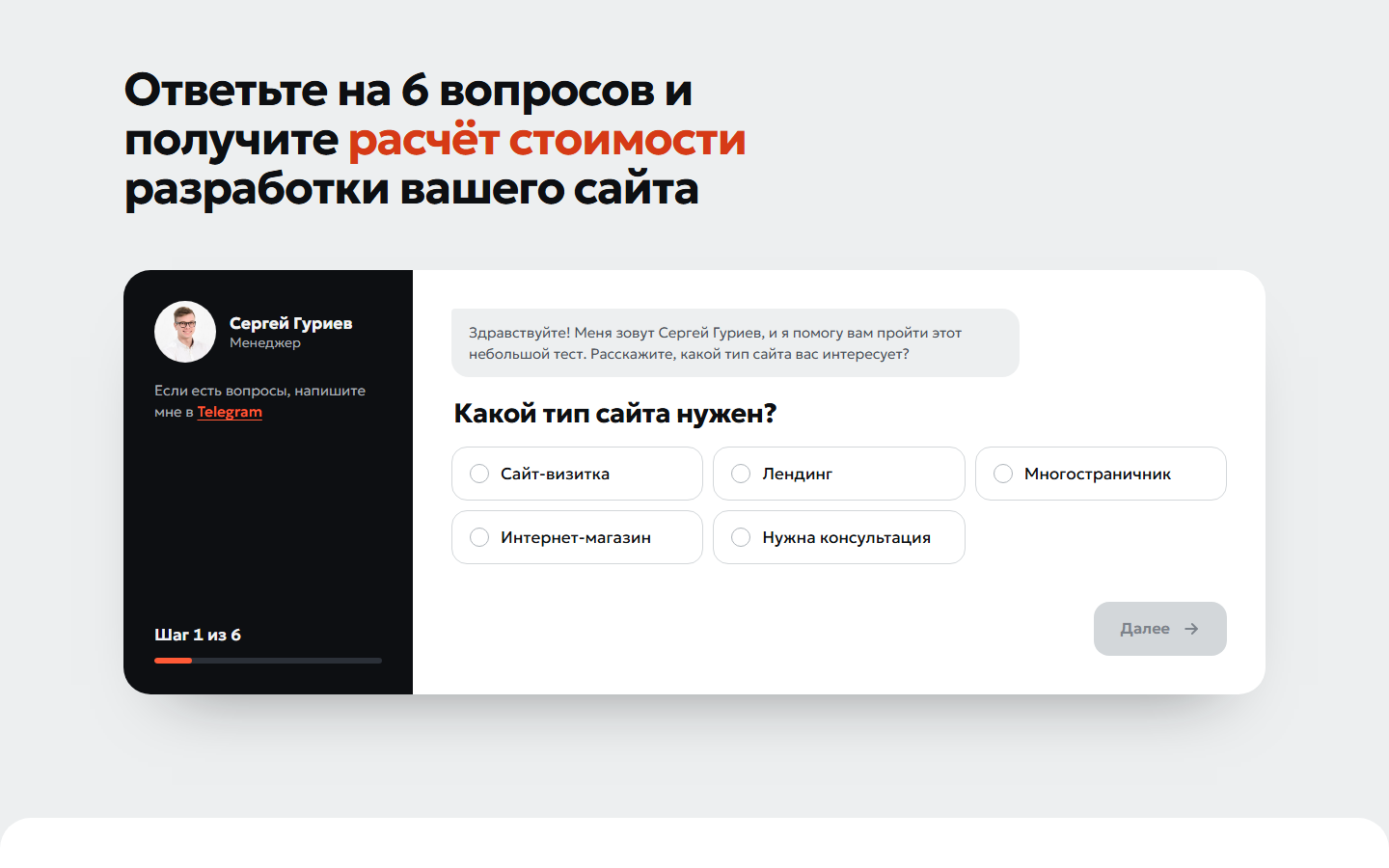Choose the Лендинг site type
The image size is (1389, 868).
(839, 474)
